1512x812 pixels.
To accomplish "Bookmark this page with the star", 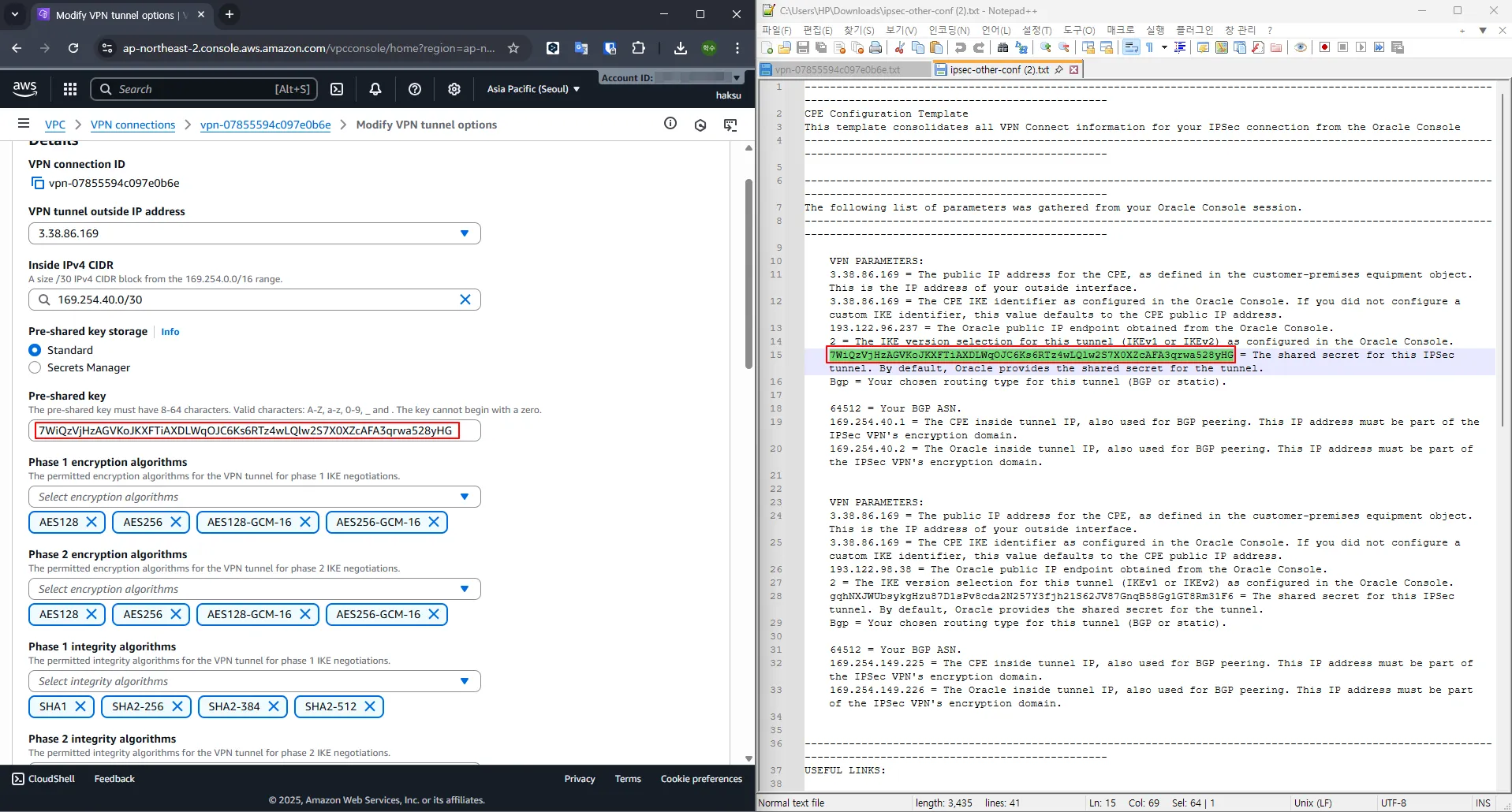I will click(x=513, y=48).
